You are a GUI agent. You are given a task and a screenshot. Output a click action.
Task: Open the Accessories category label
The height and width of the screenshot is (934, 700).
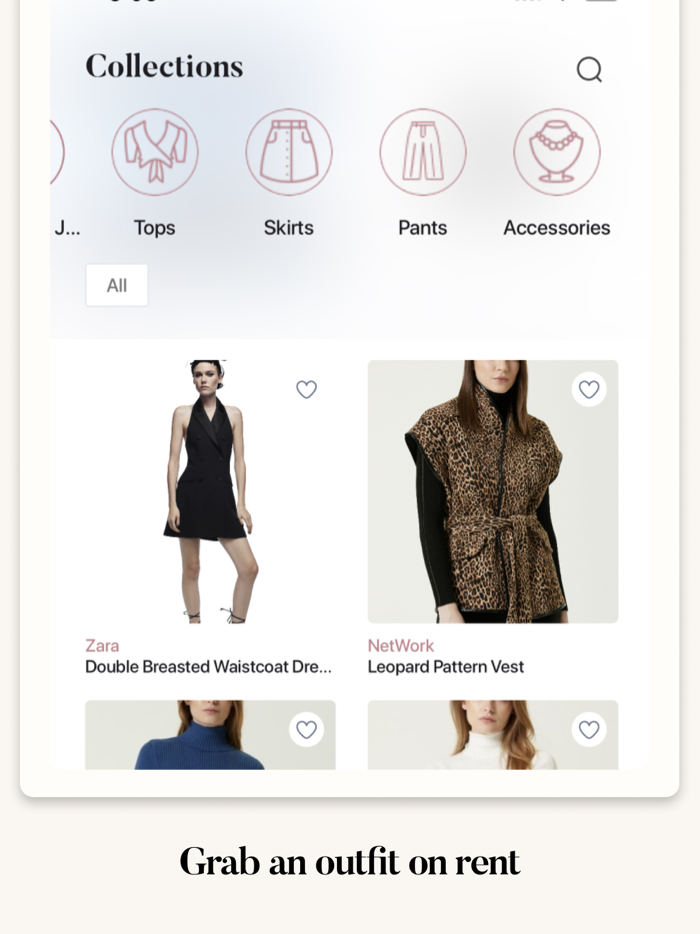pyautogui.click(x=557, y=228)
